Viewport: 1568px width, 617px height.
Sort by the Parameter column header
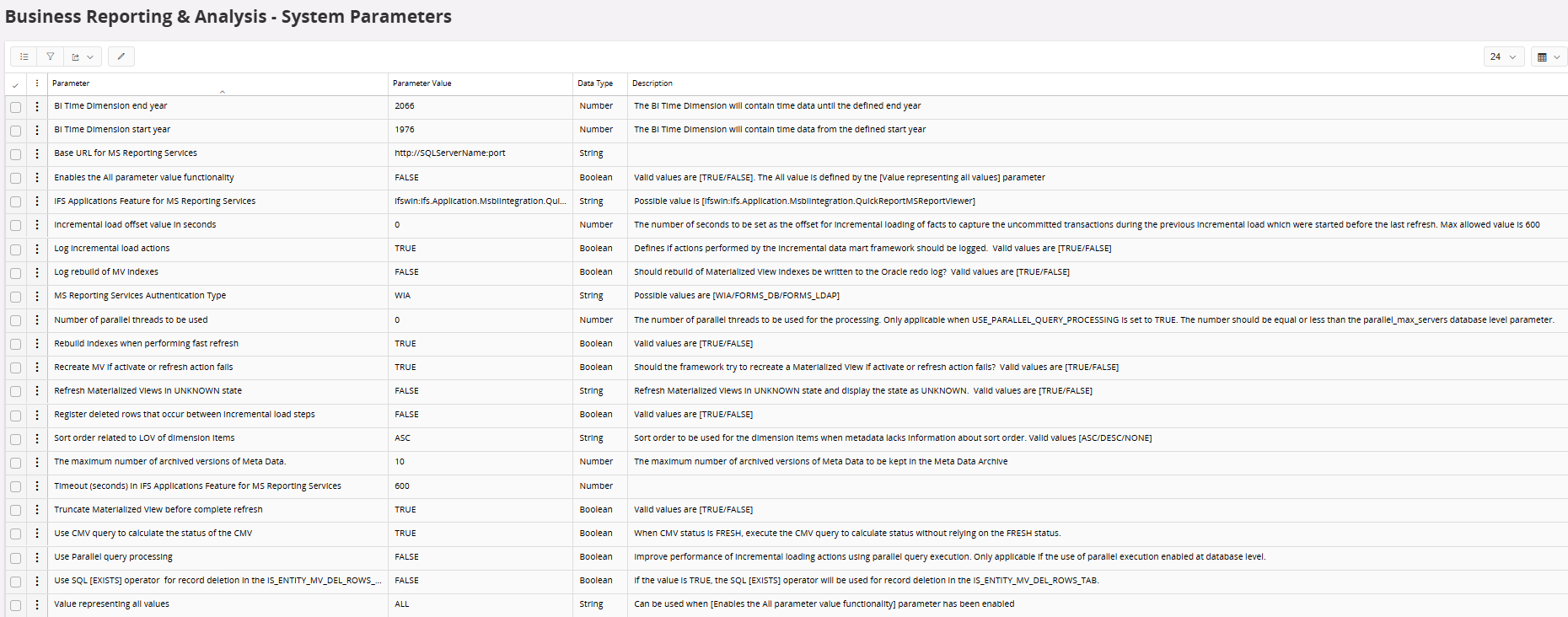(71, 83)
